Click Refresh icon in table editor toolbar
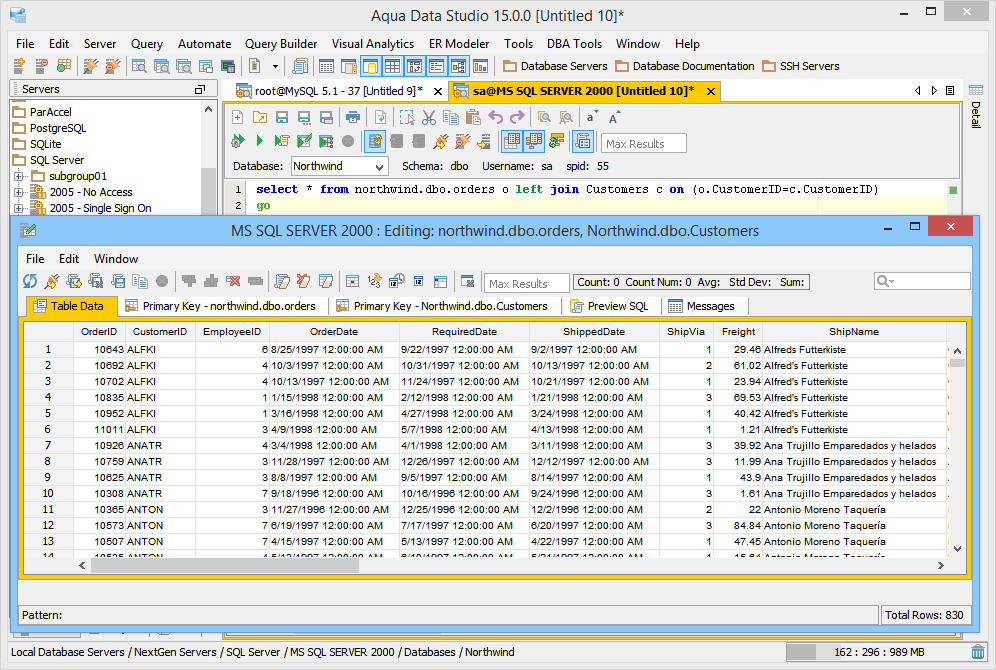Viewport: 996px width, 670px height. [x=30, y=282]
